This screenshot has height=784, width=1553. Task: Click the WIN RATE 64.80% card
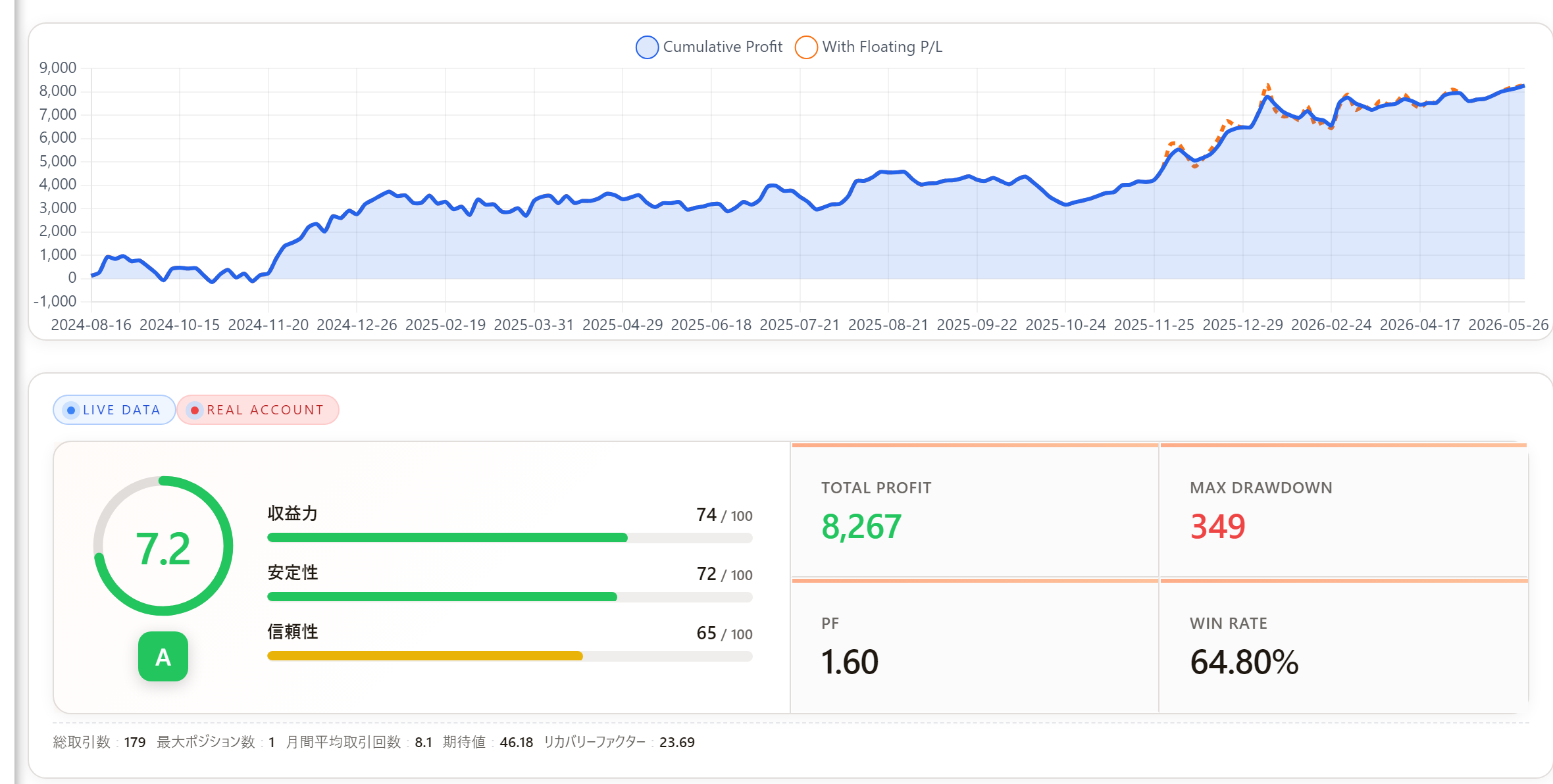coord(1344,646)
